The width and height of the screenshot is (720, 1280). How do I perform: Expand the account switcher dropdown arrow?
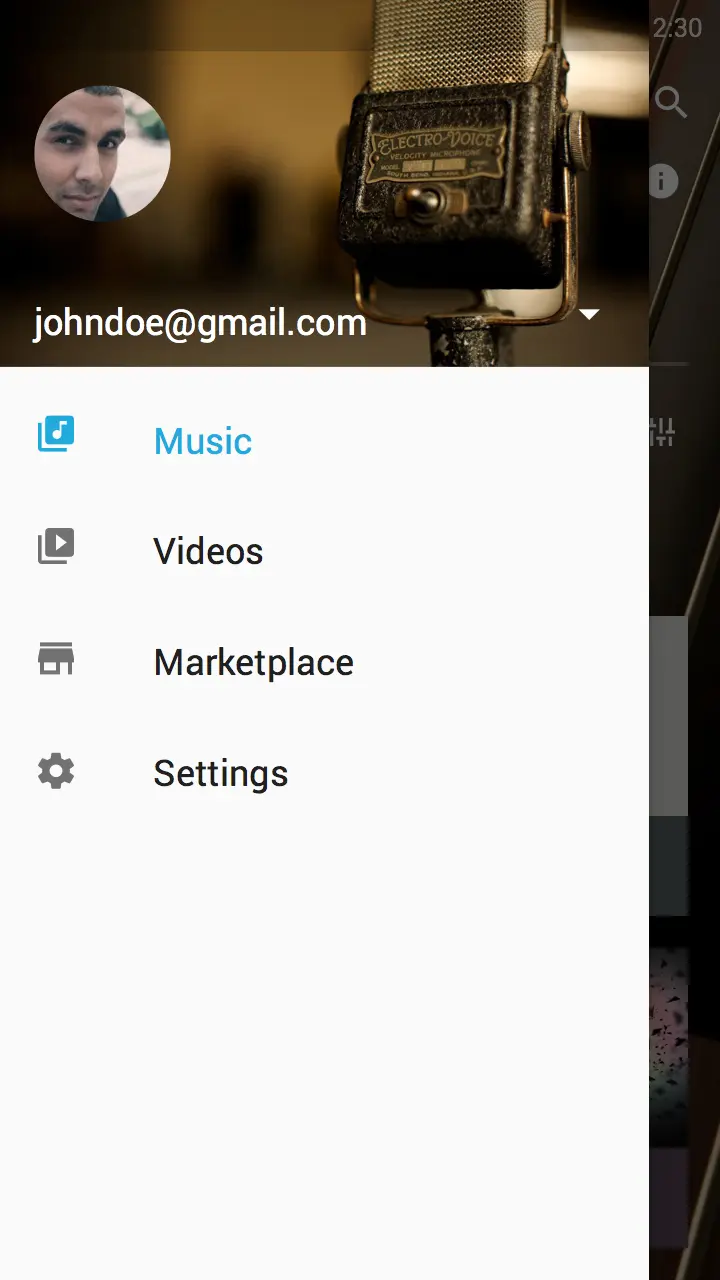point(589,314)
